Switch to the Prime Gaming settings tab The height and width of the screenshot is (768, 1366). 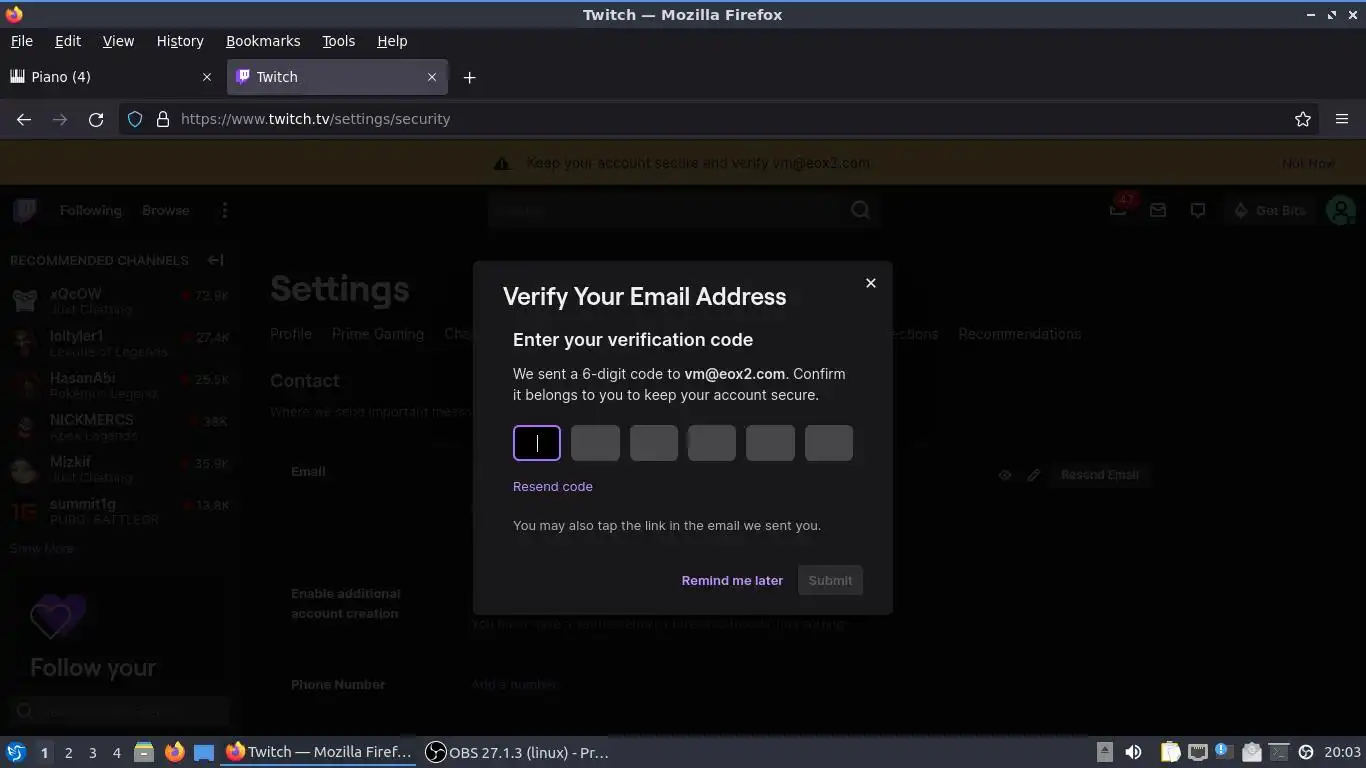pos(378,334)
